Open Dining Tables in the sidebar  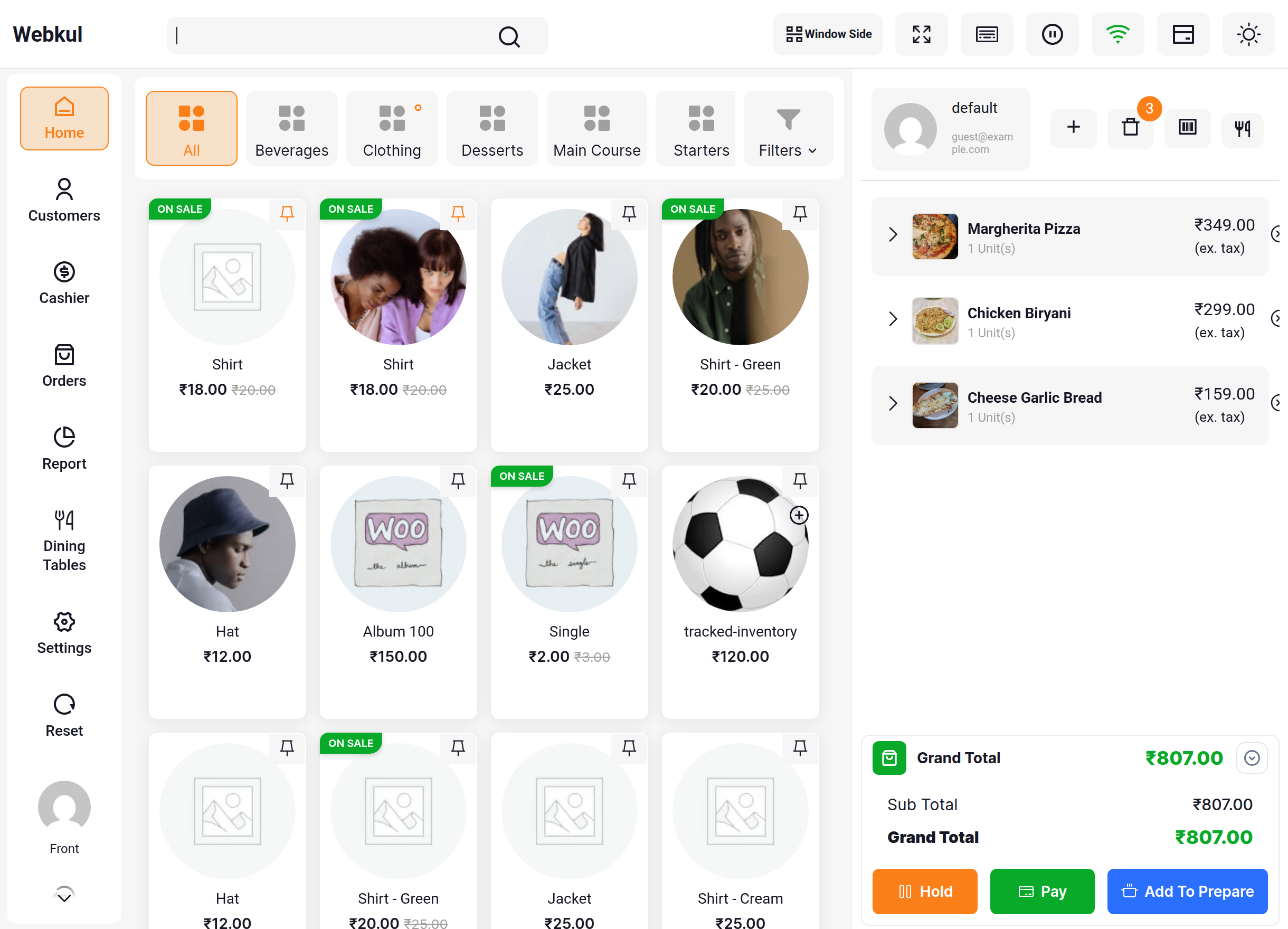[64, 541]
